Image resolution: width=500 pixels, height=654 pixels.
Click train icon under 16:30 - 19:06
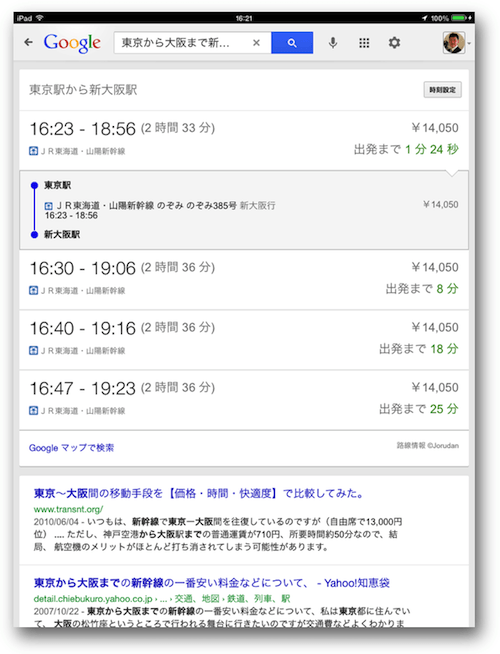tap(33, 290)
